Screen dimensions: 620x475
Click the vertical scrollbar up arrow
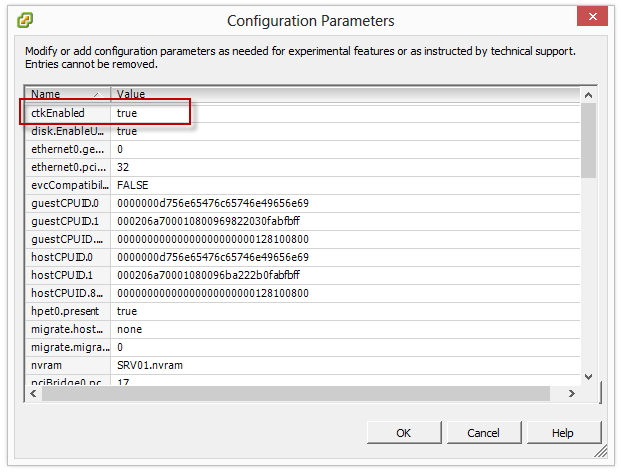pos(589,94)
